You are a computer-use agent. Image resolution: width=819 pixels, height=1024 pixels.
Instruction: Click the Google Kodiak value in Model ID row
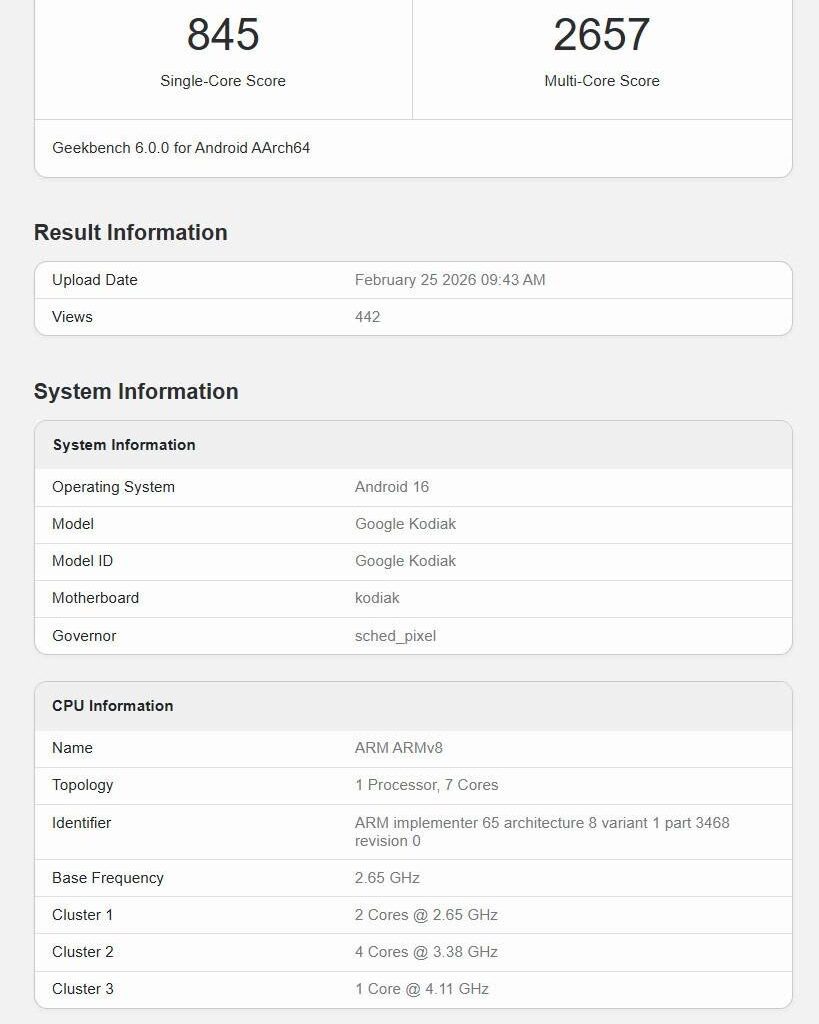(405, 561)
